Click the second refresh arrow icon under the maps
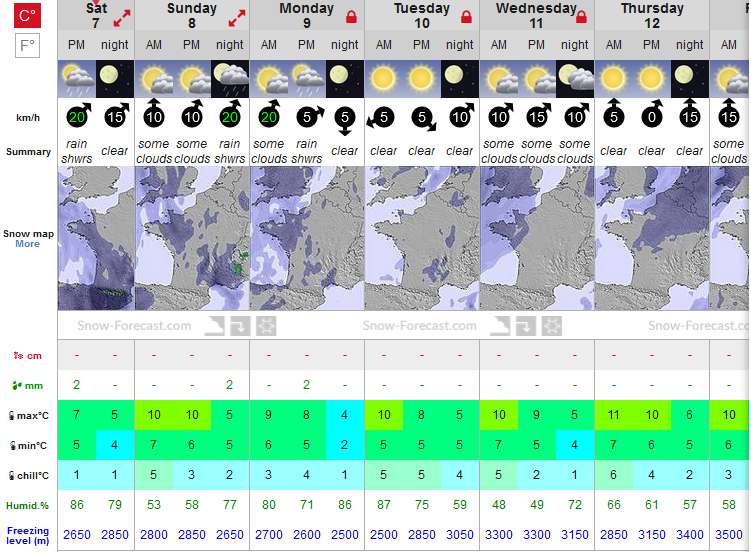Screen dimensions: 751x552 [525, 327]
